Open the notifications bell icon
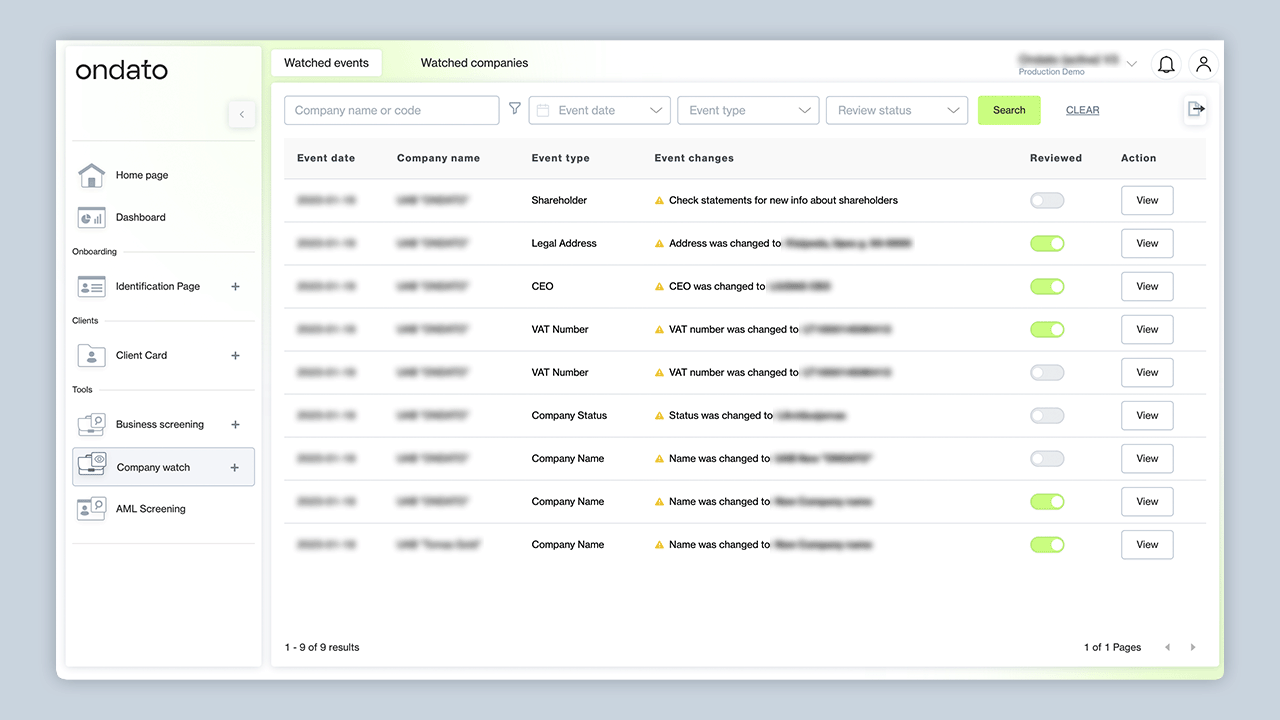This screenshot has height=720, width=1280. click(x=1166, y=64)
